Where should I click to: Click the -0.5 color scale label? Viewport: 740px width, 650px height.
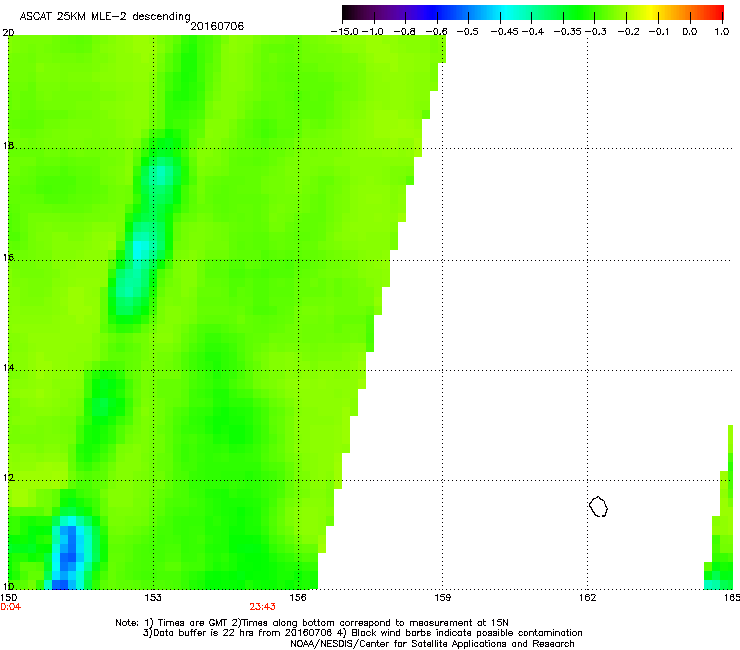click(x=468, y=32)
